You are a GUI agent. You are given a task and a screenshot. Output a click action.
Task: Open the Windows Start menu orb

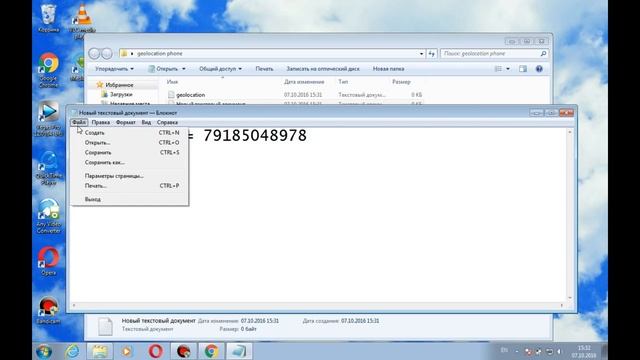pyautogui.click(x=44, y=351)
